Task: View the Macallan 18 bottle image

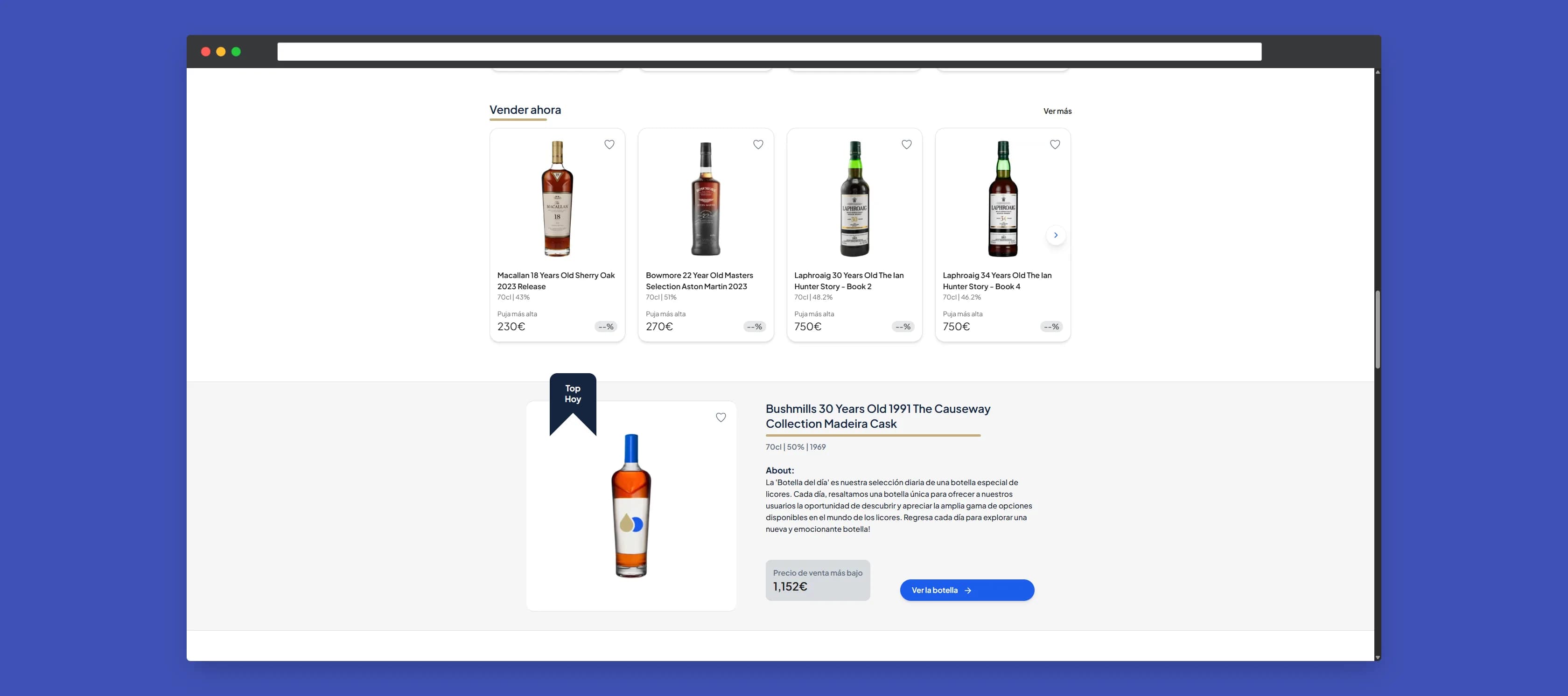Action: 557,198
